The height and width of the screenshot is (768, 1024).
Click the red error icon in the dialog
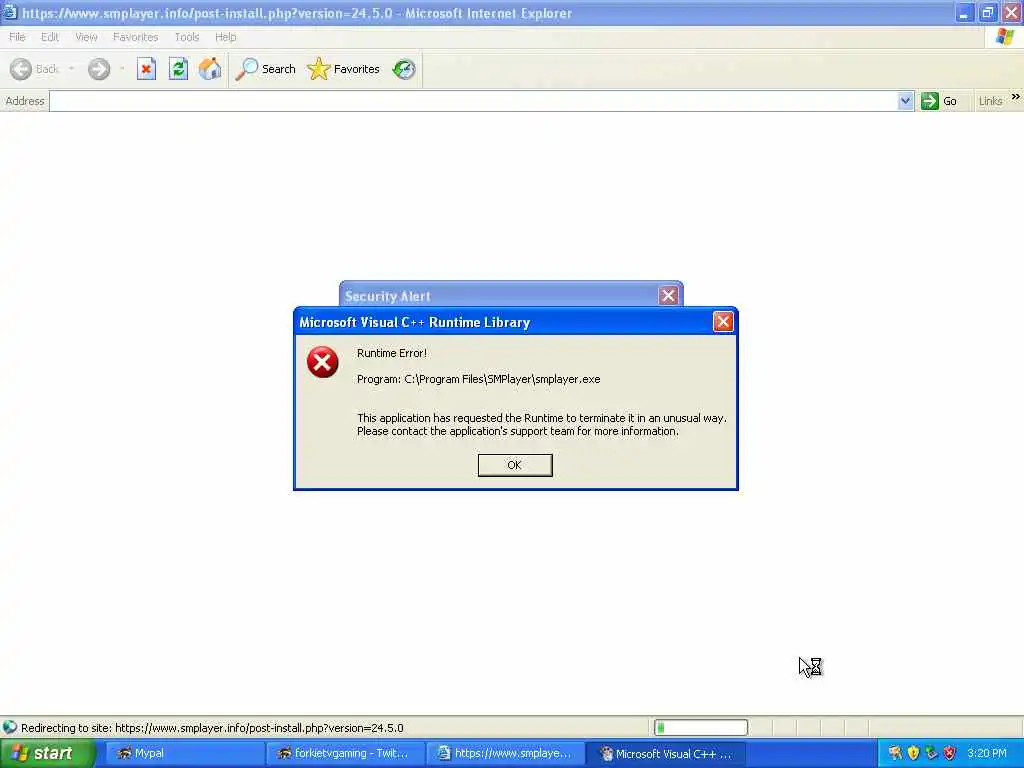point(323,362)
